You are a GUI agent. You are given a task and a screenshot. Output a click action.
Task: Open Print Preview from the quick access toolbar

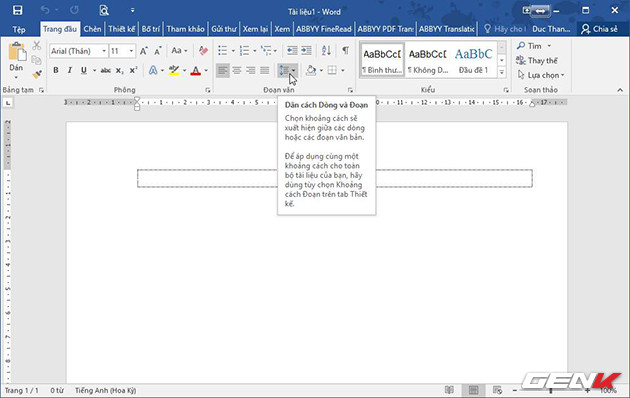(x=104, y=10)
